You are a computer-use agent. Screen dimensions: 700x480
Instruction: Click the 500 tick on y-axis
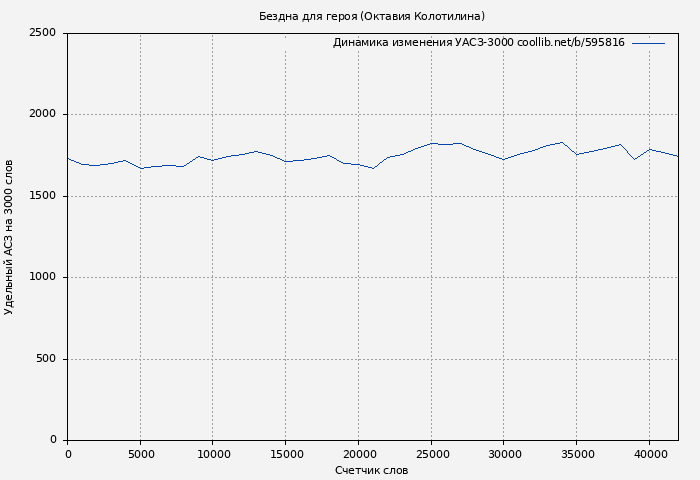(46, 359)
